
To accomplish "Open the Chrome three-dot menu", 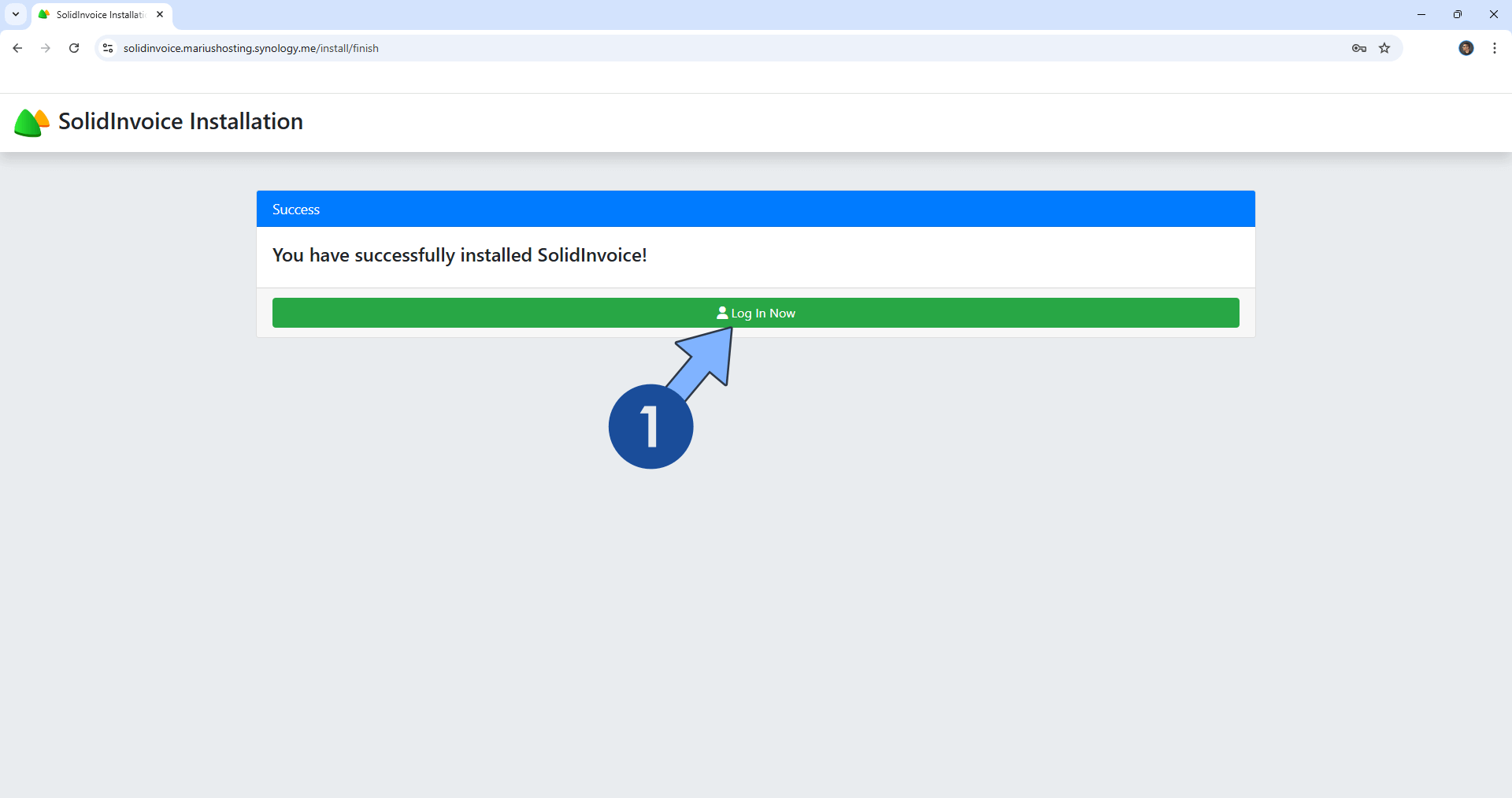I will click(1495, 48).
